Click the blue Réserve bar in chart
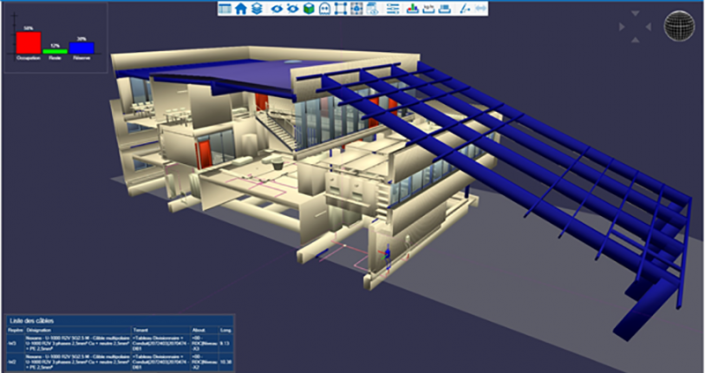This screenshot has height=373, width=705. pos(81,48)
